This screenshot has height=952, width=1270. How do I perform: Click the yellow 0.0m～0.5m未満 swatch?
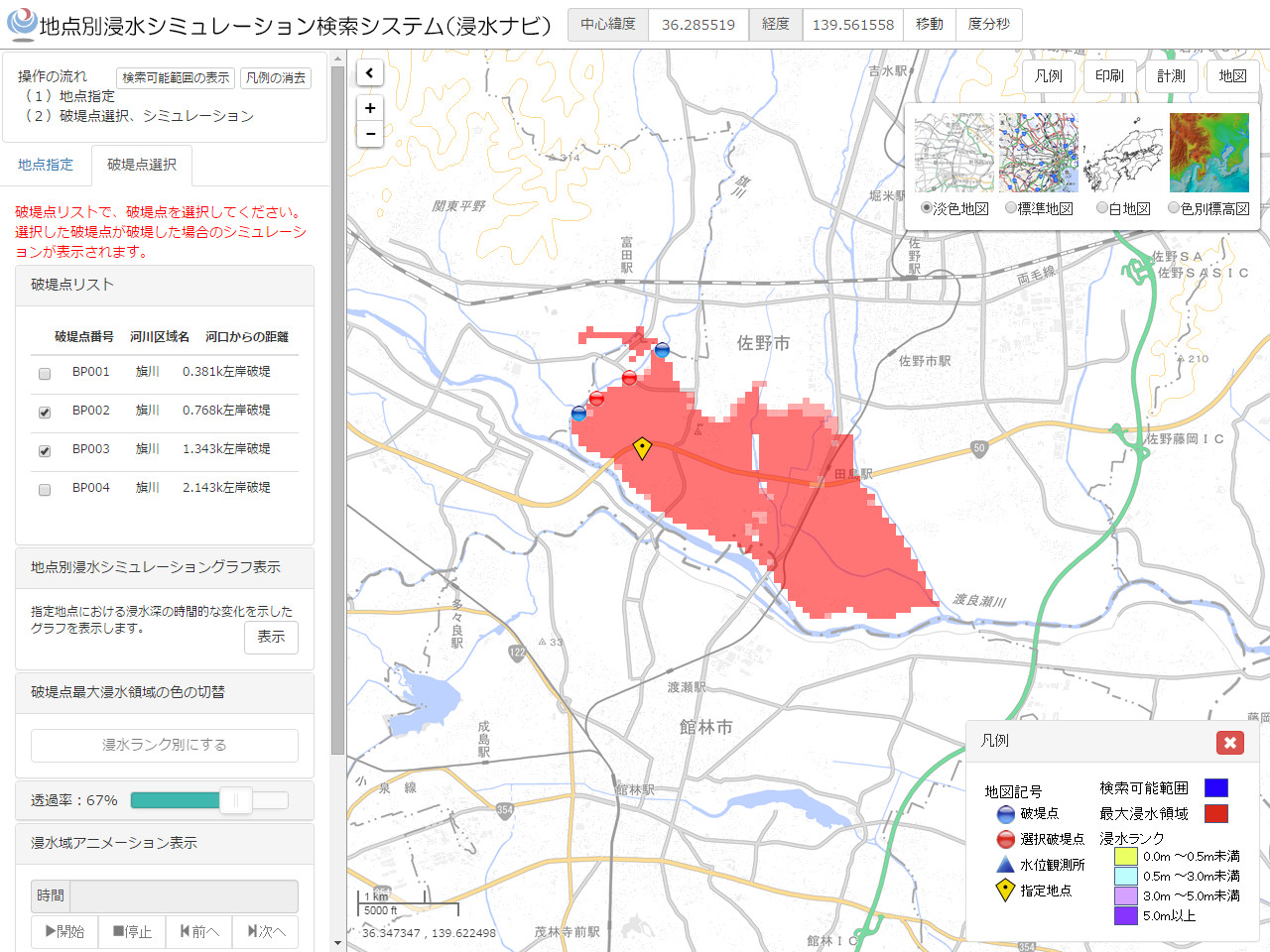(x=1125, y=856)
